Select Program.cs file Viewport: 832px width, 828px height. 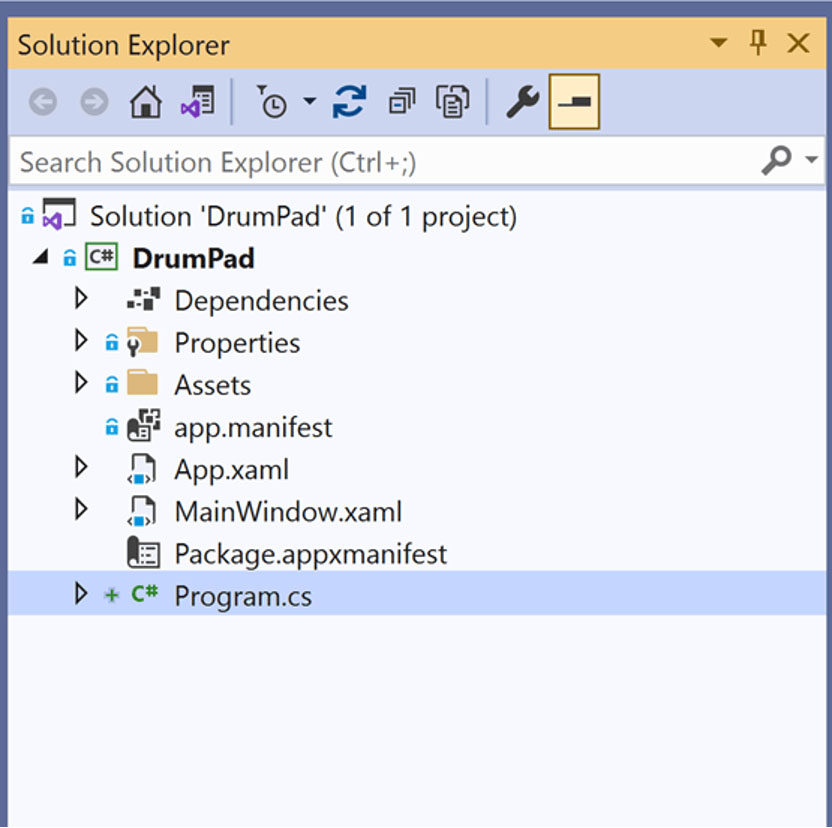243,597
